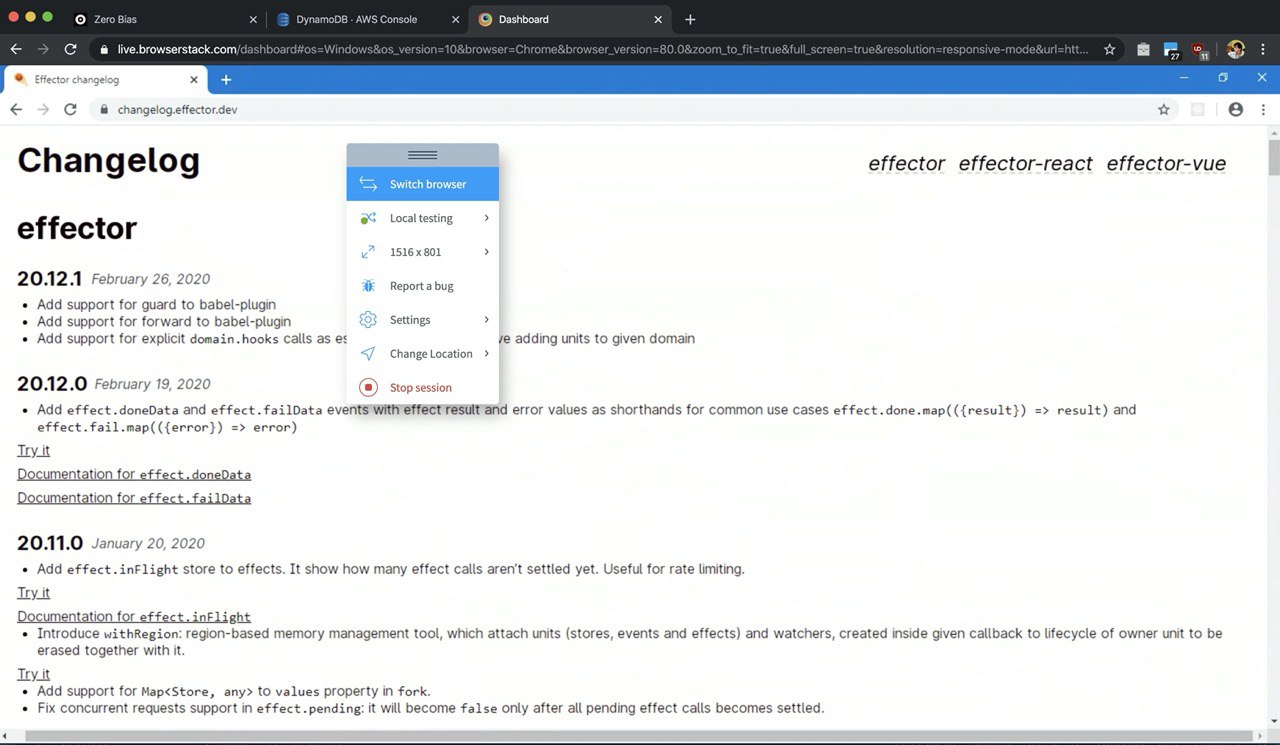Click Try it below the effect.inFlight note
Image resolution: width=1280 pixels, height=745 pixels.
(x=33, y=593)
